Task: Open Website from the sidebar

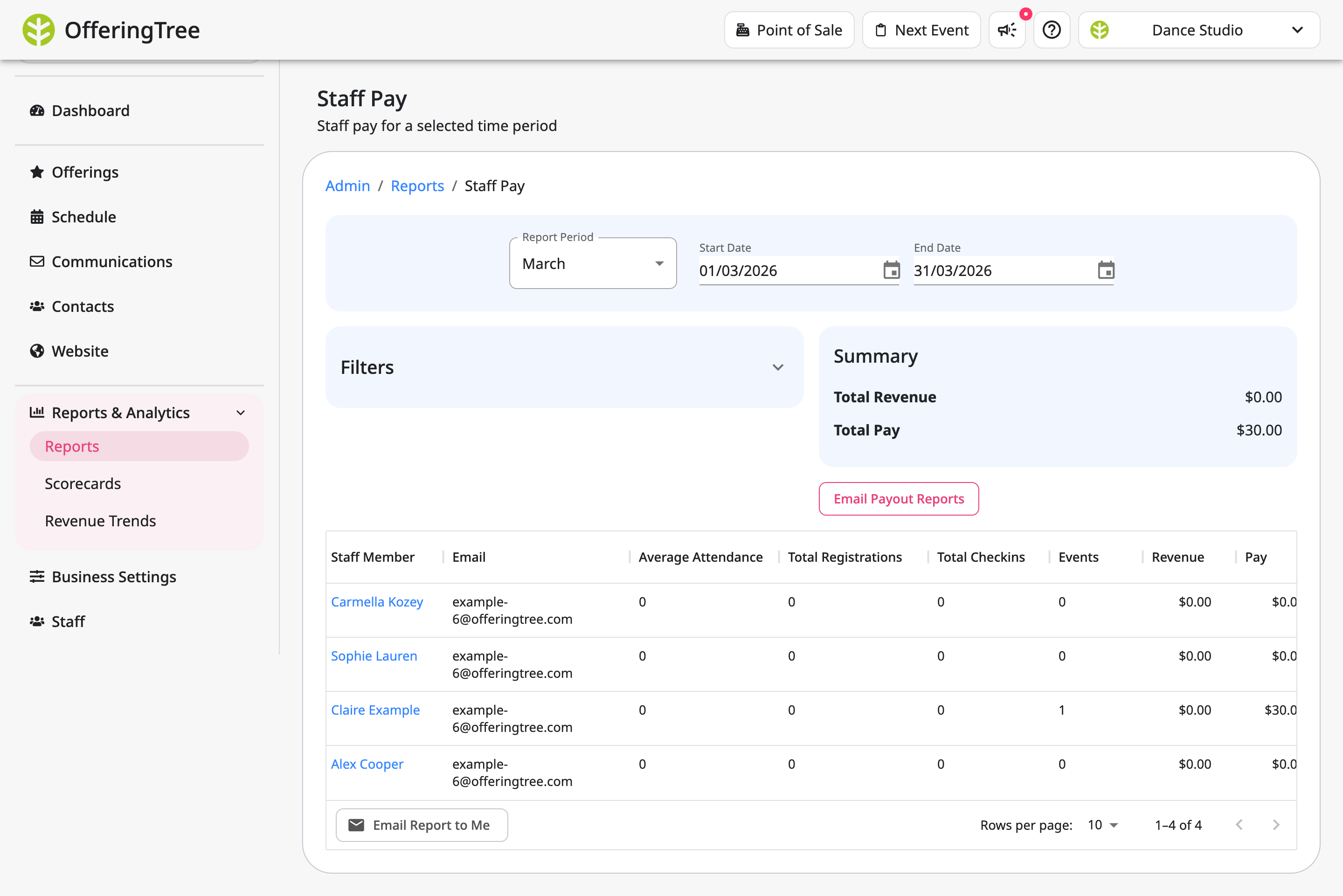Action: (80, 351)
